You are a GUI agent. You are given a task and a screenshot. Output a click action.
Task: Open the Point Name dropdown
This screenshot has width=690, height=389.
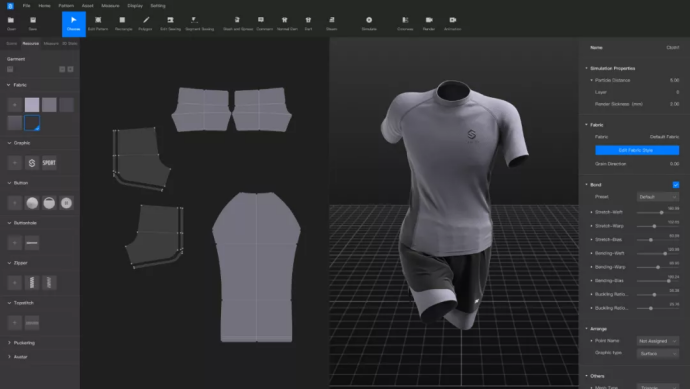coord(657,341)
